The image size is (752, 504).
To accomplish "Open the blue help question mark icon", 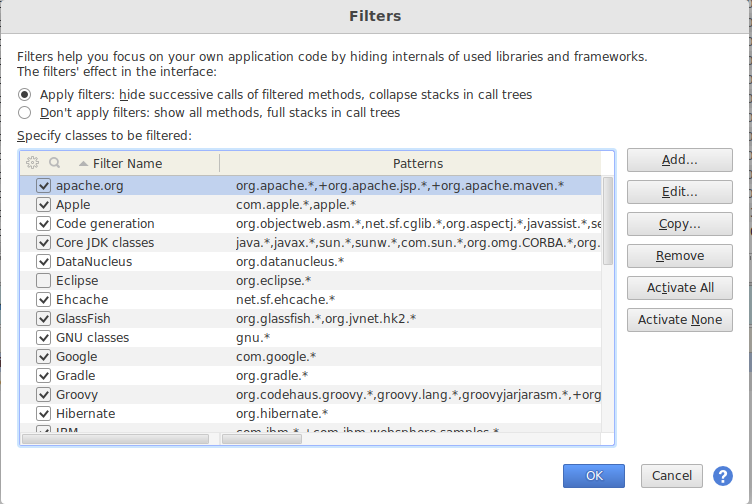I will point(722,476).
